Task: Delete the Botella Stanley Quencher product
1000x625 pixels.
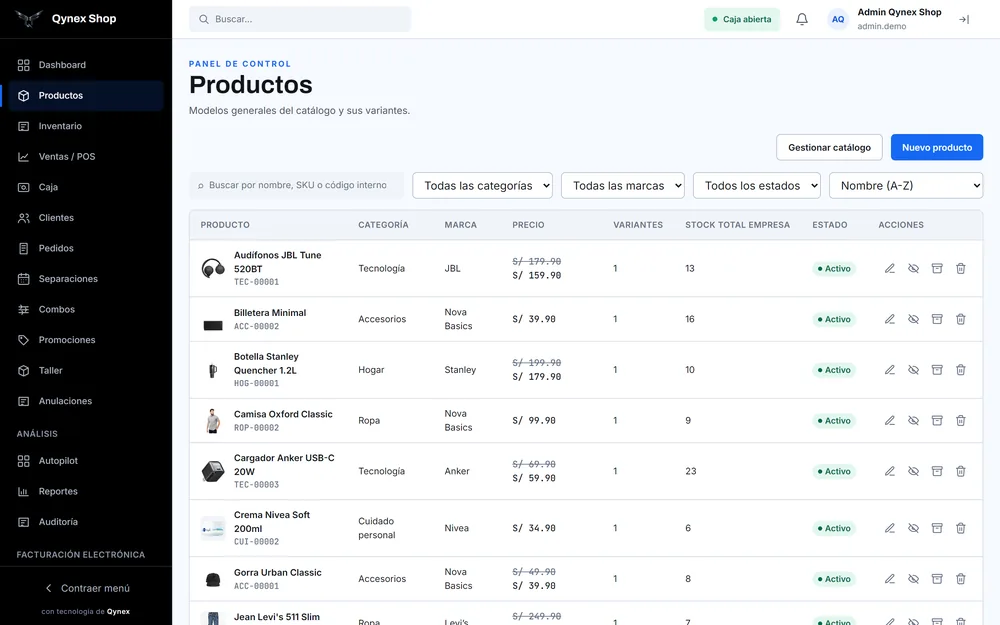Action: coord(960,370)
